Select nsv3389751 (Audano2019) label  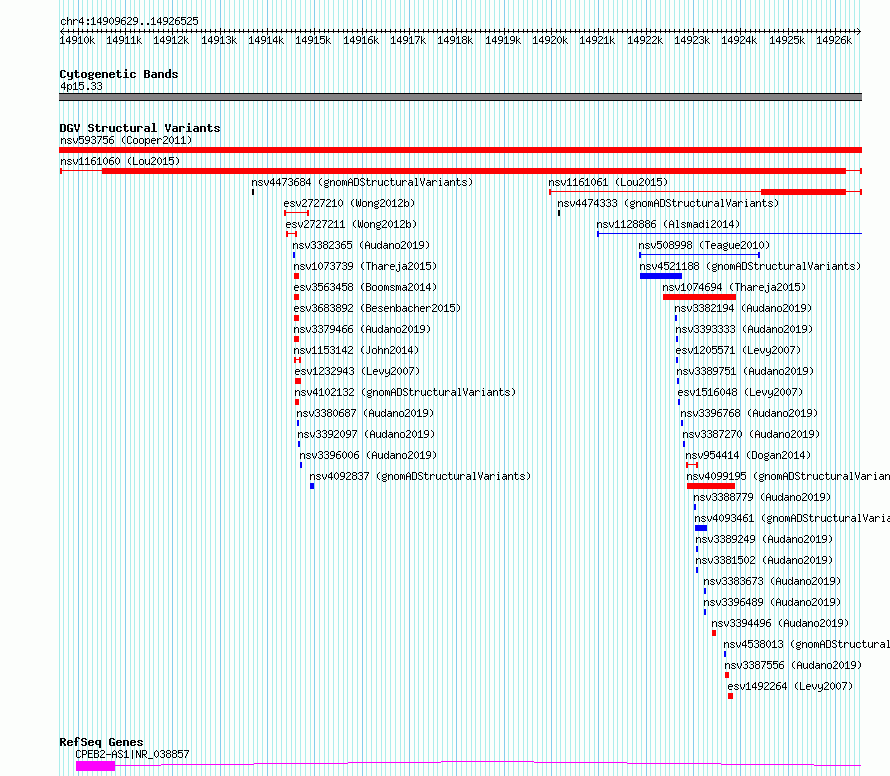[745, 371]
